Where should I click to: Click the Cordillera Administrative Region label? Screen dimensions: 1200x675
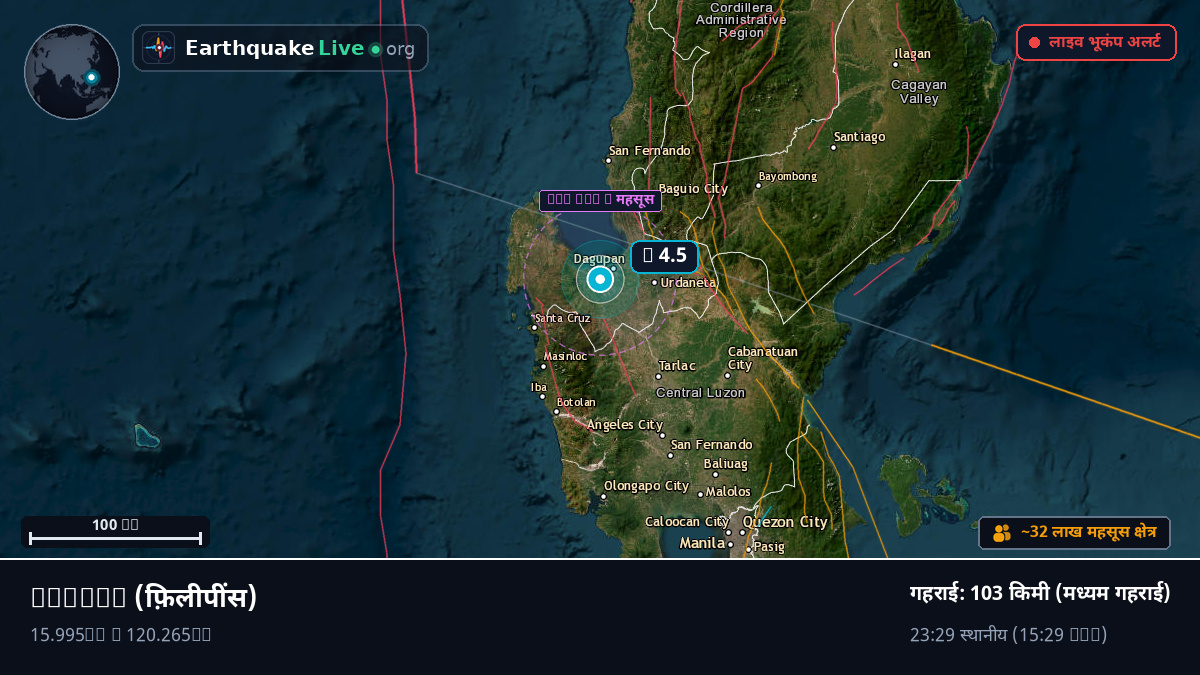click(741, 20)
